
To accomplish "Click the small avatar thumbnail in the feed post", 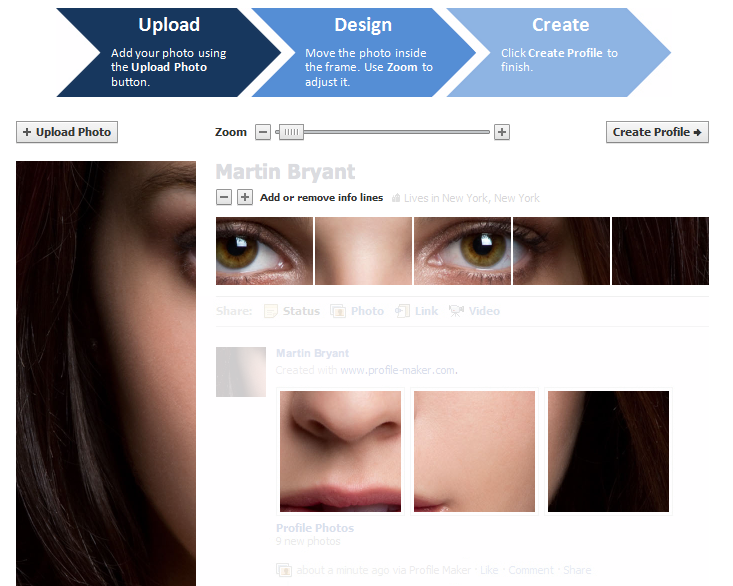I will [241, 372].
